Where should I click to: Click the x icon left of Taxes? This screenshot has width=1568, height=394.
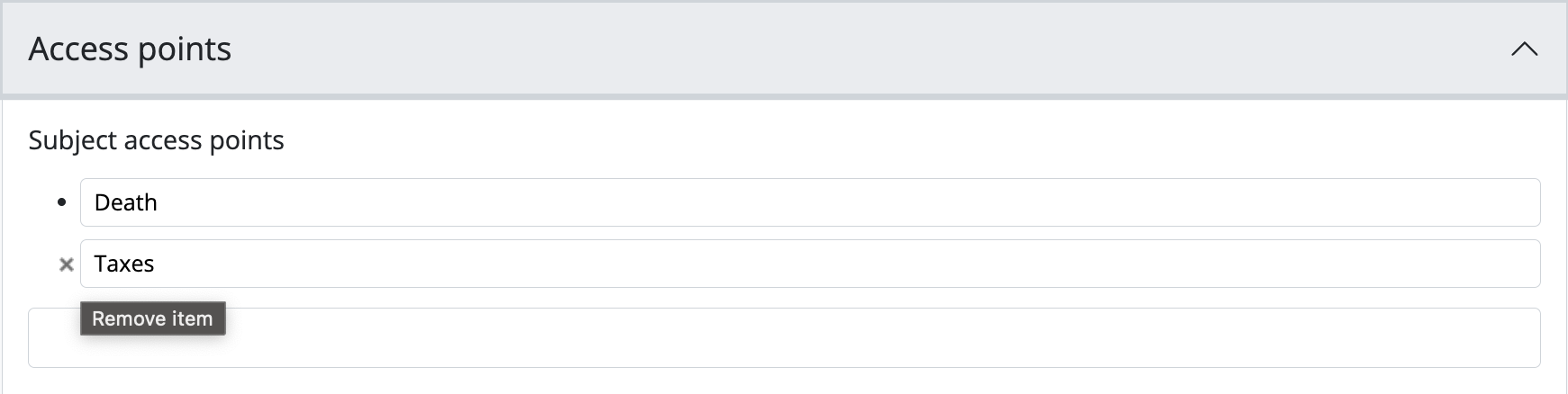point(66,264)
